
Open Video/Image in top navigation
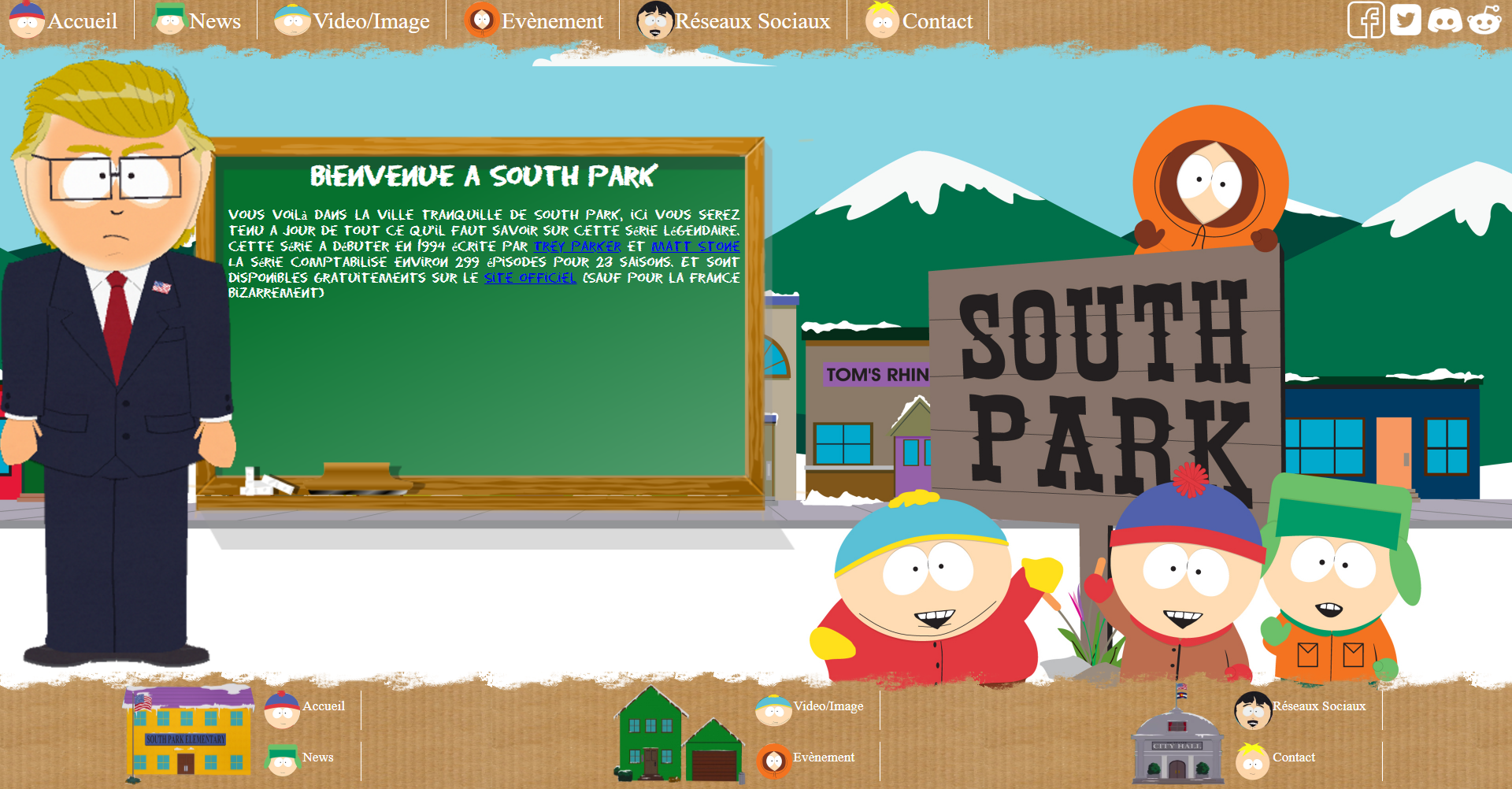click(x=371, y=21)
